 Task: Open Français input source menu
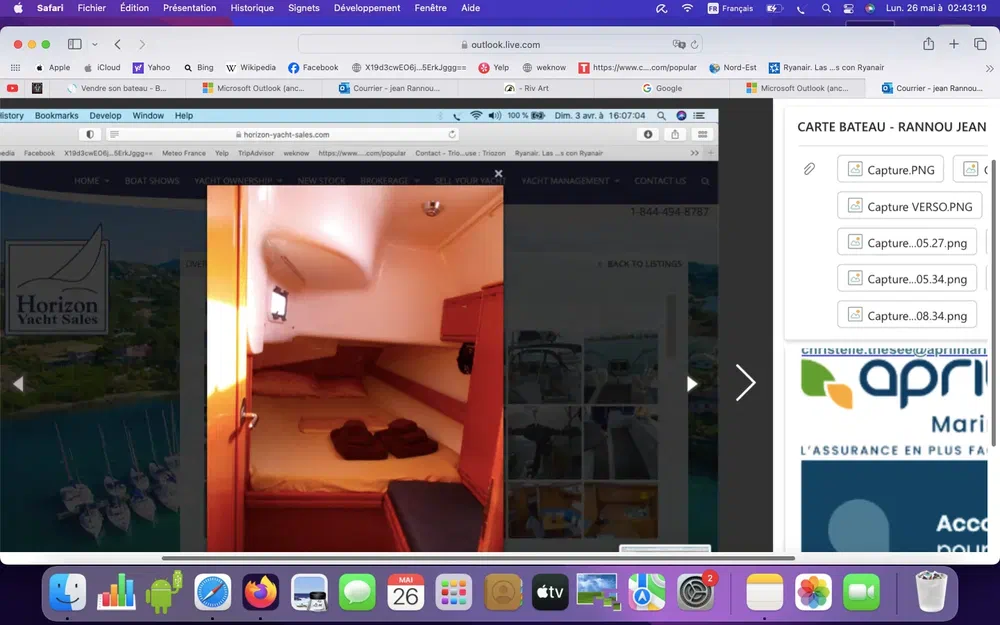coord(730,8)
